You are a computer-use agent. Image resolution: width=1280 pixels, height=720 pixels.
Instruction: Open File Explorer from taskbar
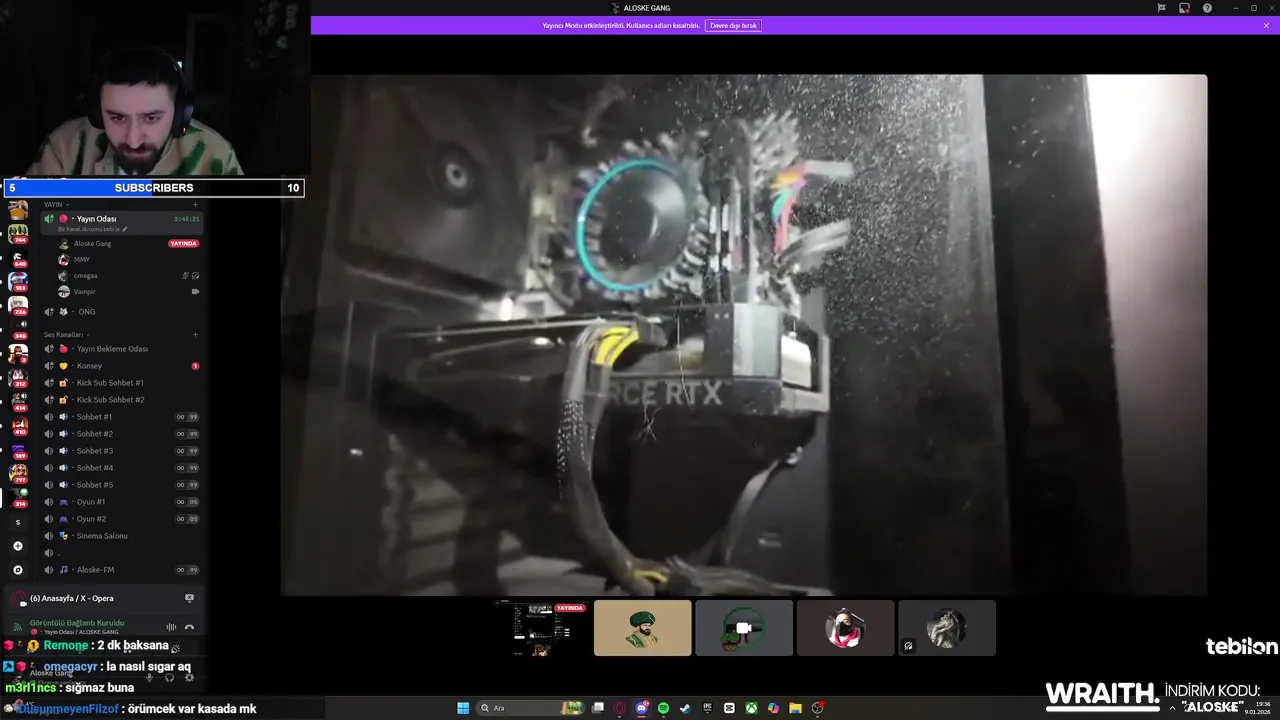tap(795, 708)
